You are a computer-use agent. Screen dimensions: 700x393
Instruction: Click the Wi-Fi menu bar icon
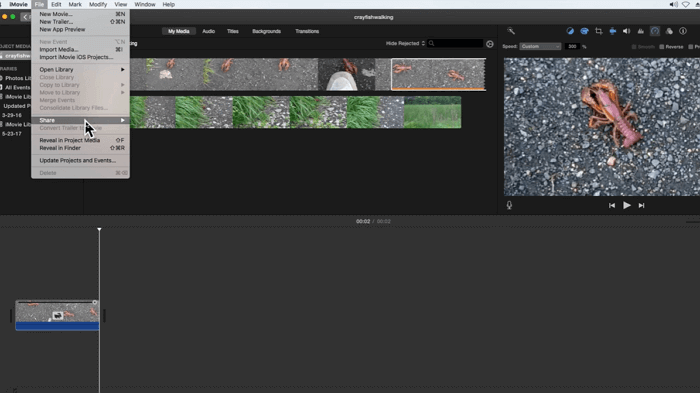(686, 4)
